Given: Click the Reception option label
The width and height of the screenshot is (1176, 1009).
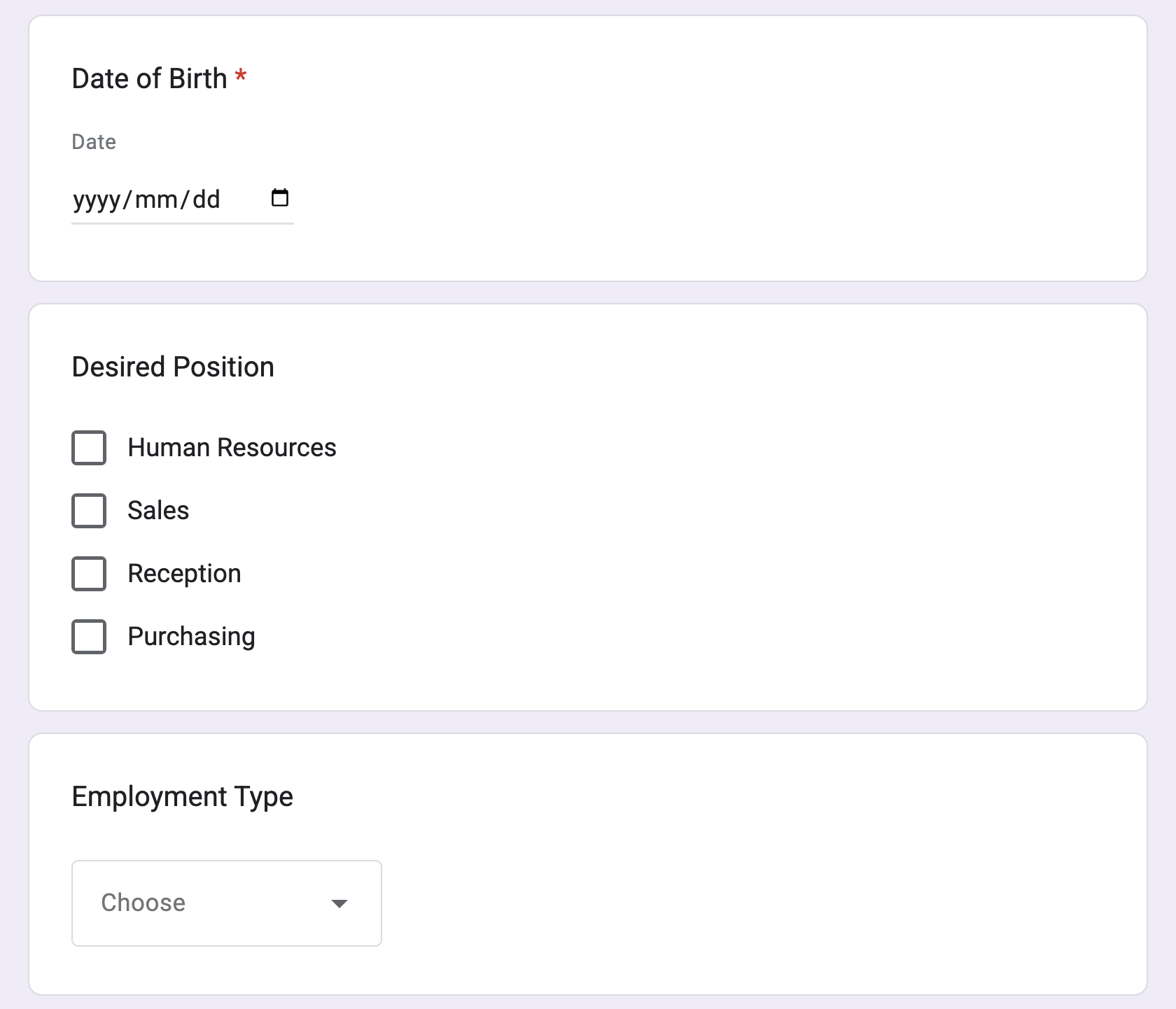Looking at the screenshot, I should [184, 574].
